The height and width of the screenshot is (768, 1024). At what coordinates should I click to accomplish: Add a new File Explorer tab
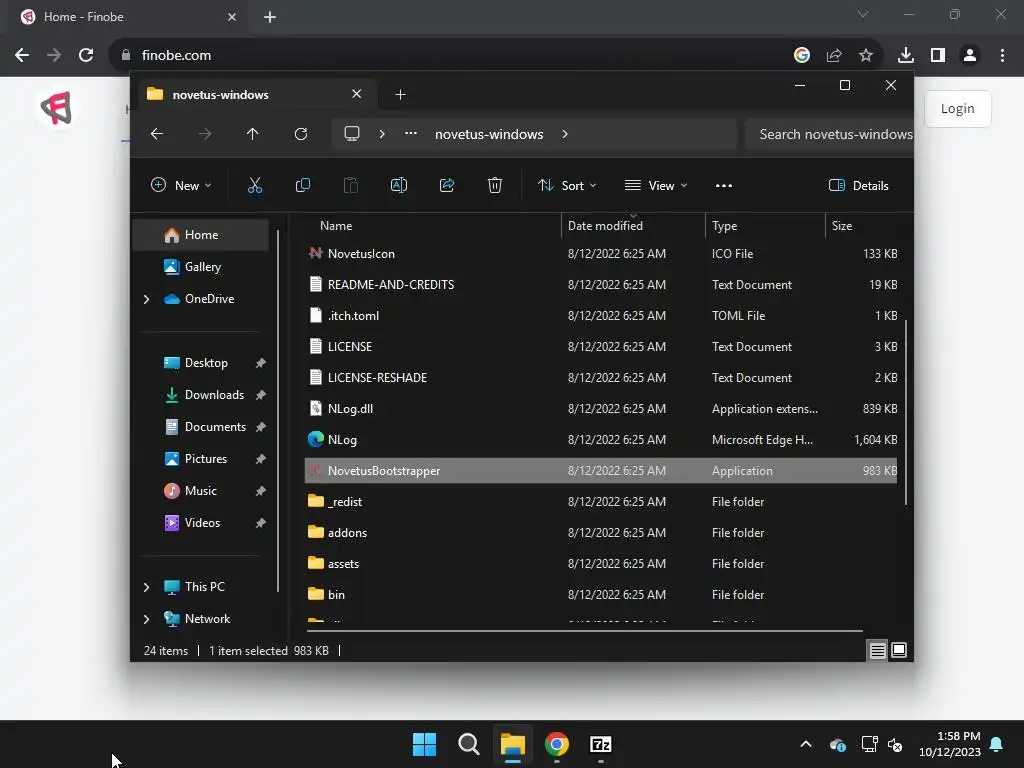coord(400,95)
